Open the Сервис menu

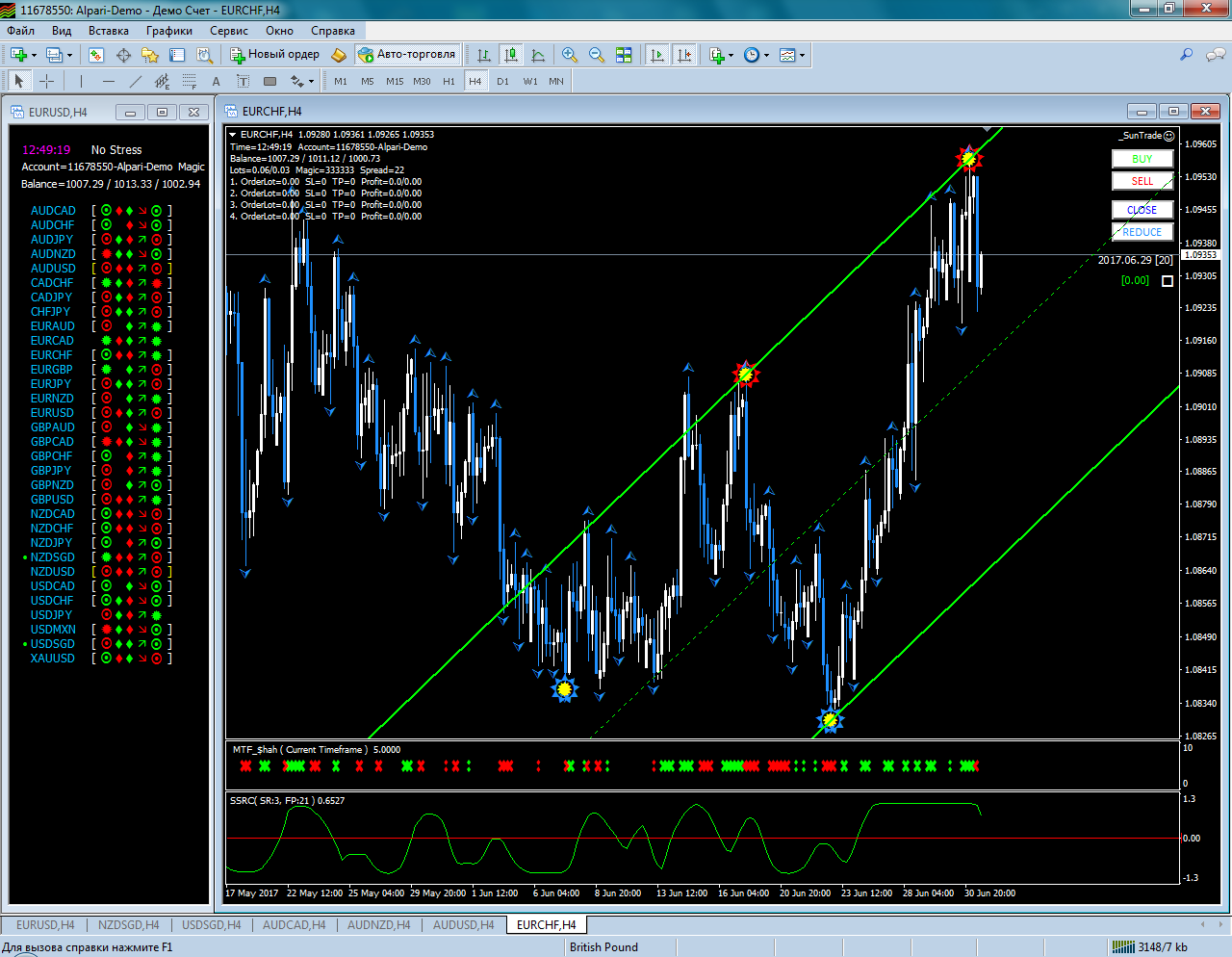tap(229, 31)
